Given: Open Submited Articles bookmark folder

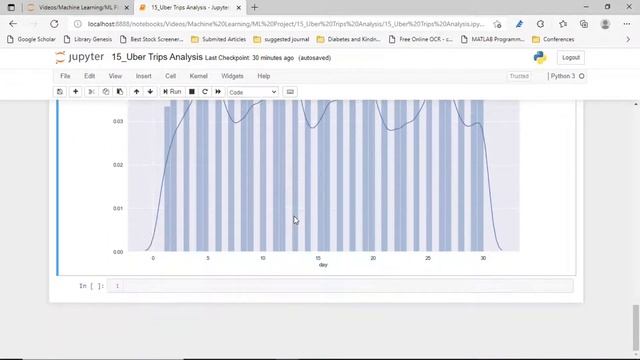Looking at the screenshot, I should [219, 40].
